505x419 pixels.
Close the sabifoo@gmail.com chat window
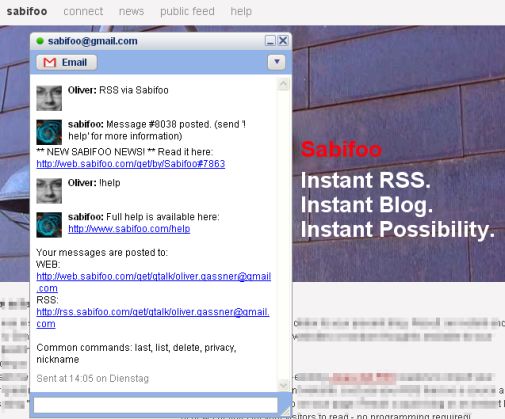click(x=283, y=41)
